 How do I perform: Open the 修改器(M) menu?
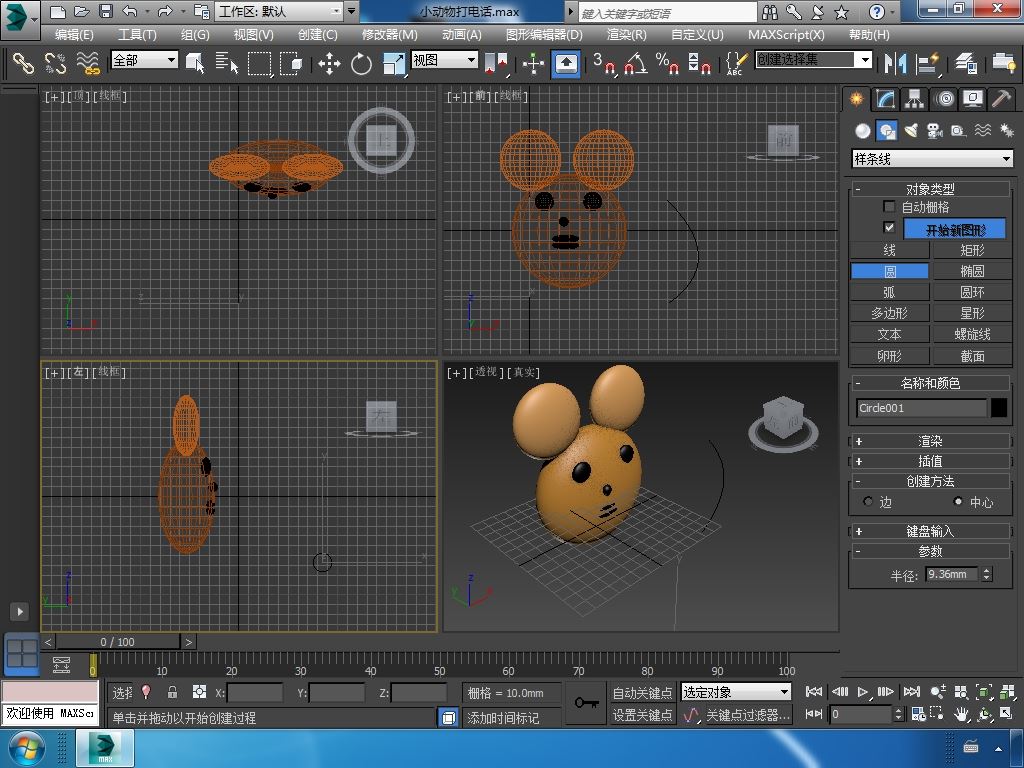coord(389,34)
